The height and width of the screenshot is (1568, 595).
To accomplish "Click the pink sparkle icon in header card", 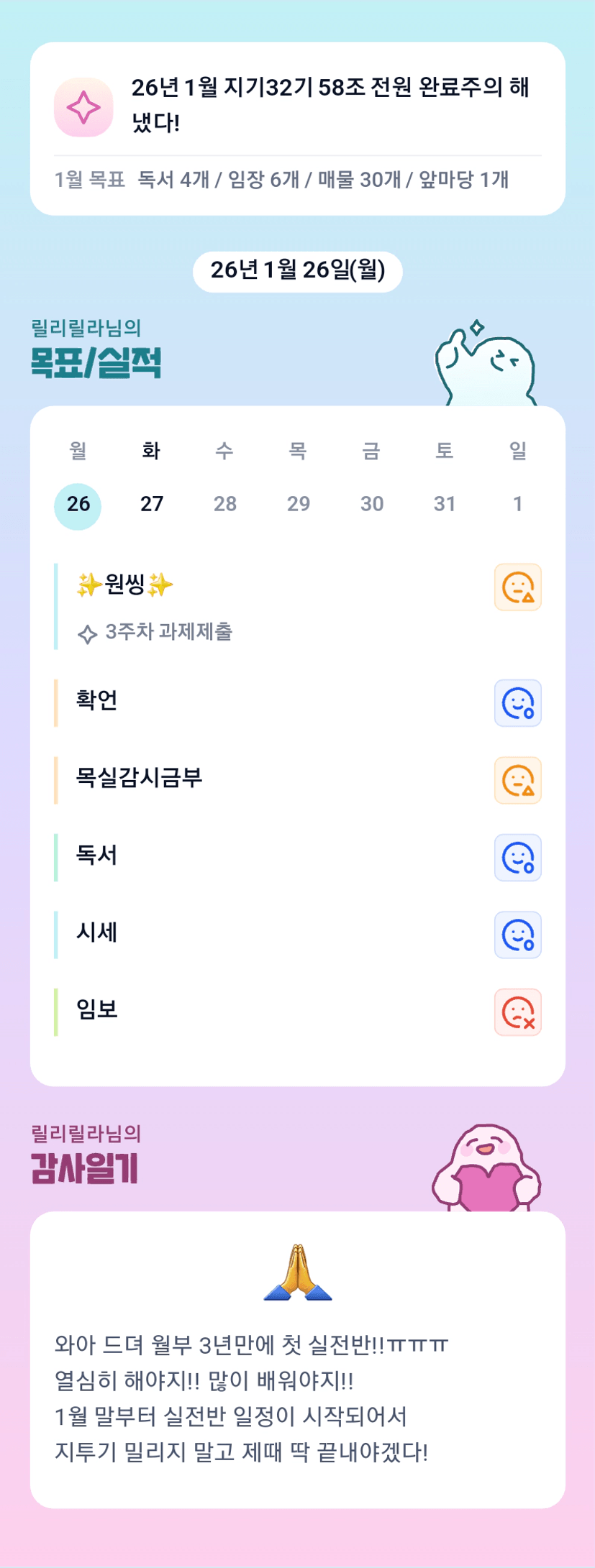I will point(83,107).
